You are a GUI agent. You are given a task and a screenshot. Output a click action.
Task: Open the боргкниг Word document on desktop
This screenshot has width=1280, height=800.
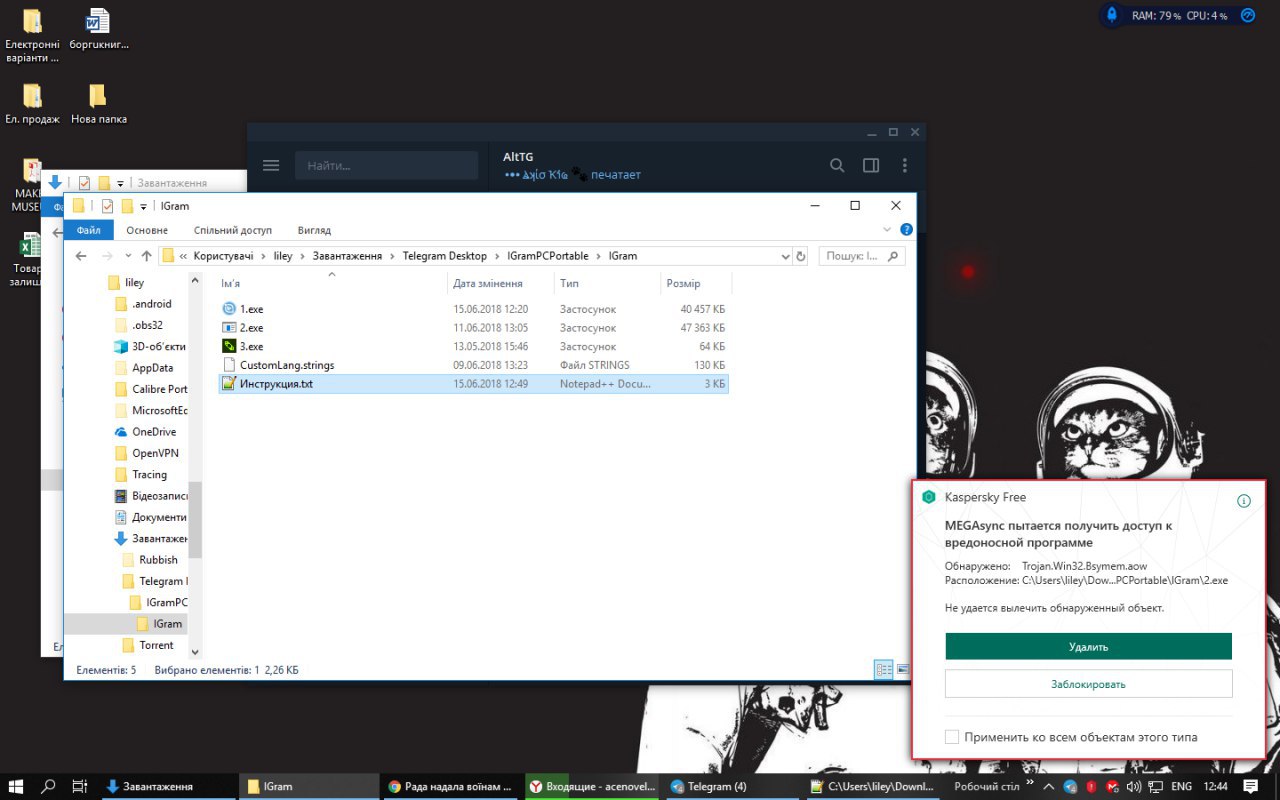coord(98,29)
